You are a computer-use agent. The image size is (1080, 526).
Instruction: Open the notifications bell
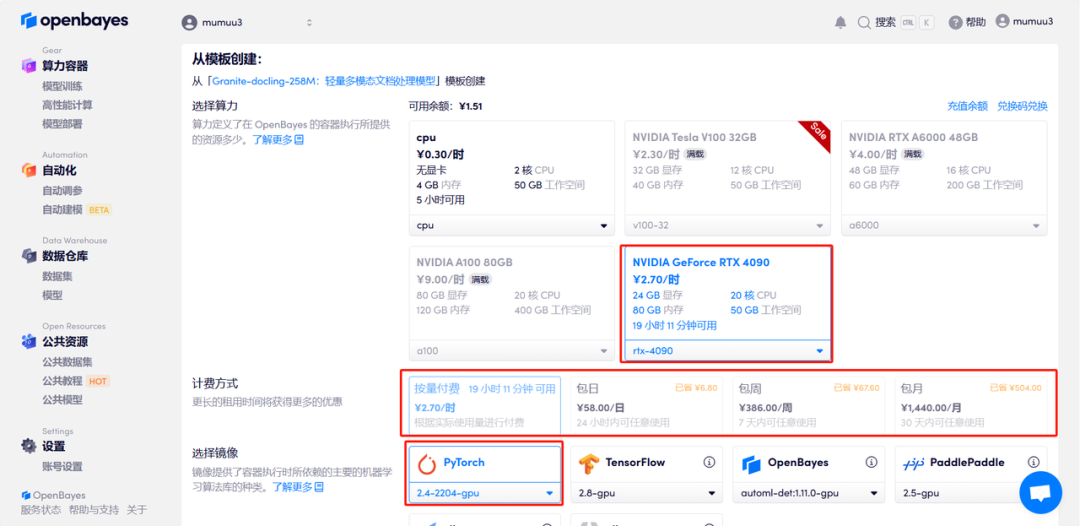pyautogui.click(x=840, y=23)
